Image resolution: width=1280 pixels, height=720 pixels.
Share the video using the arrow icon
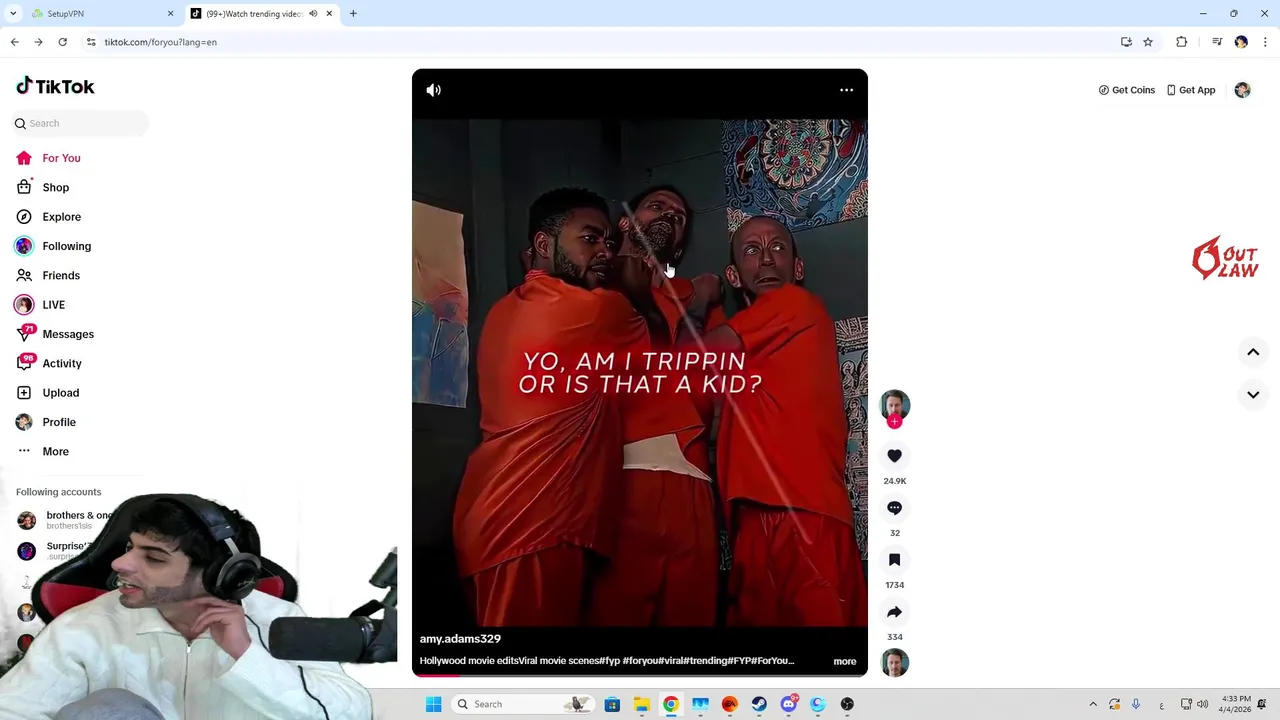coord(894,612)
